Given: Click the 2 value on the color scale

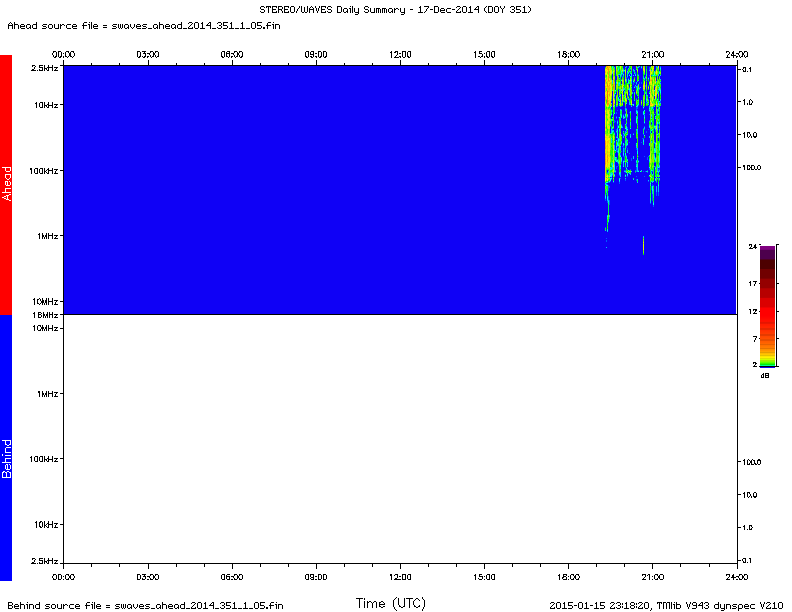Looking at the screenshot, I should click(x=755, y=364).
